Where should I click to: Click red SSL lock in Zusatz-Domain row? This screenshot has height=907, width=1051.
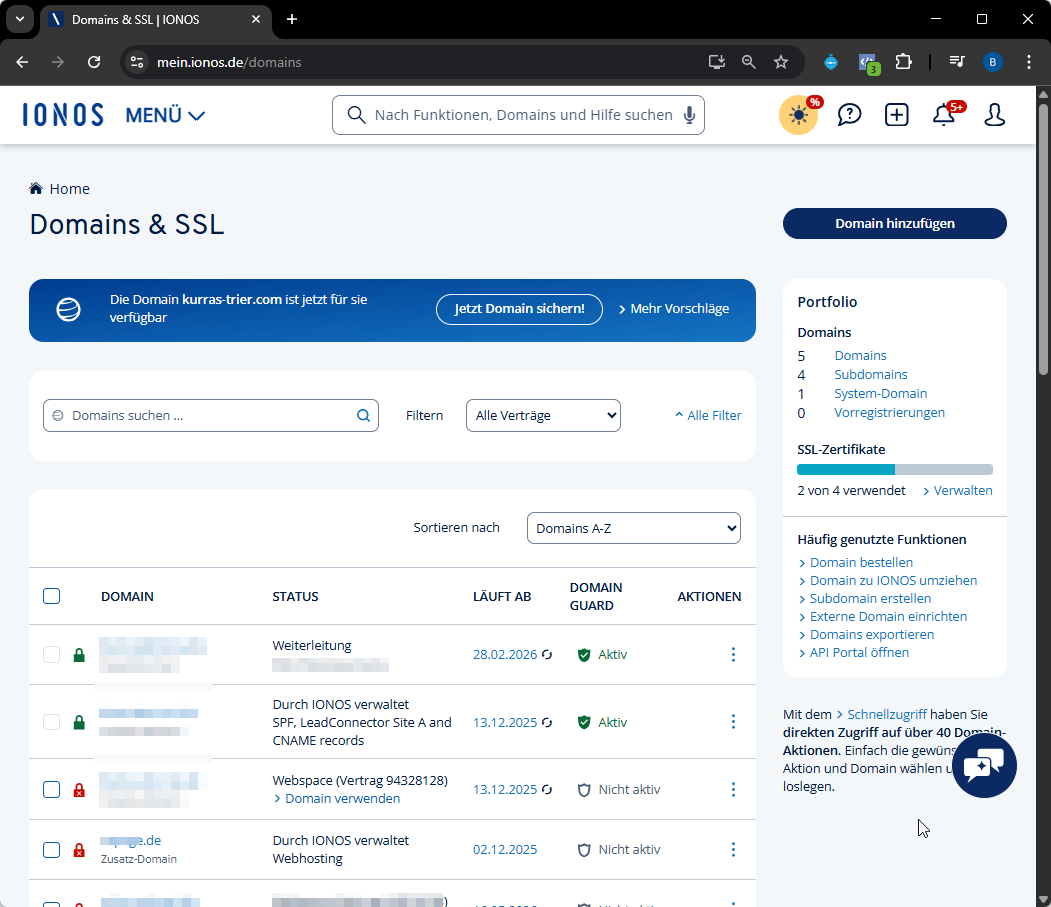[79, 850]
